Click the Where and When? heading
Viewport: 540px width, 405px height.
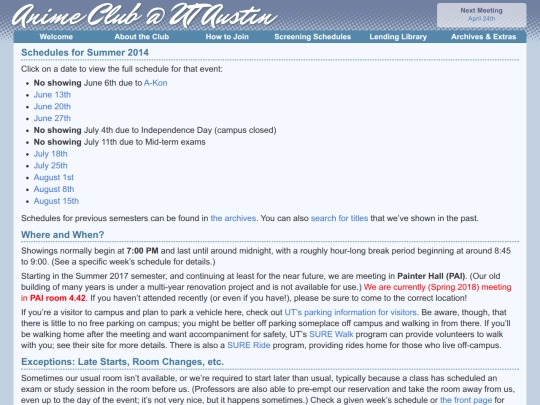[x=62, y=235]
